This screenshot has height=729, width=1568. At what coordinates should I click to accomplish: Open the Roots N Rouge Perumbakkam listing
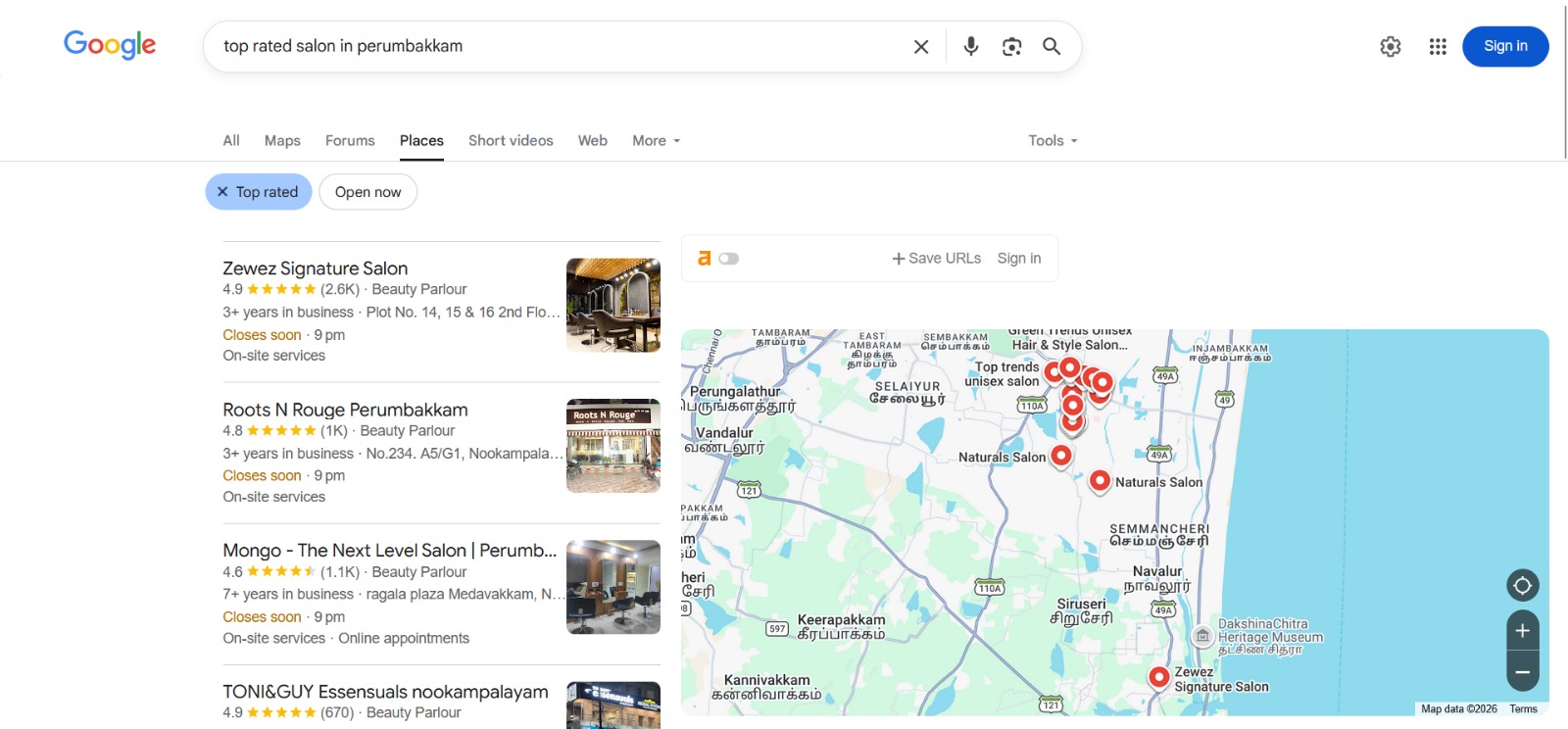[x=345, y=410]
